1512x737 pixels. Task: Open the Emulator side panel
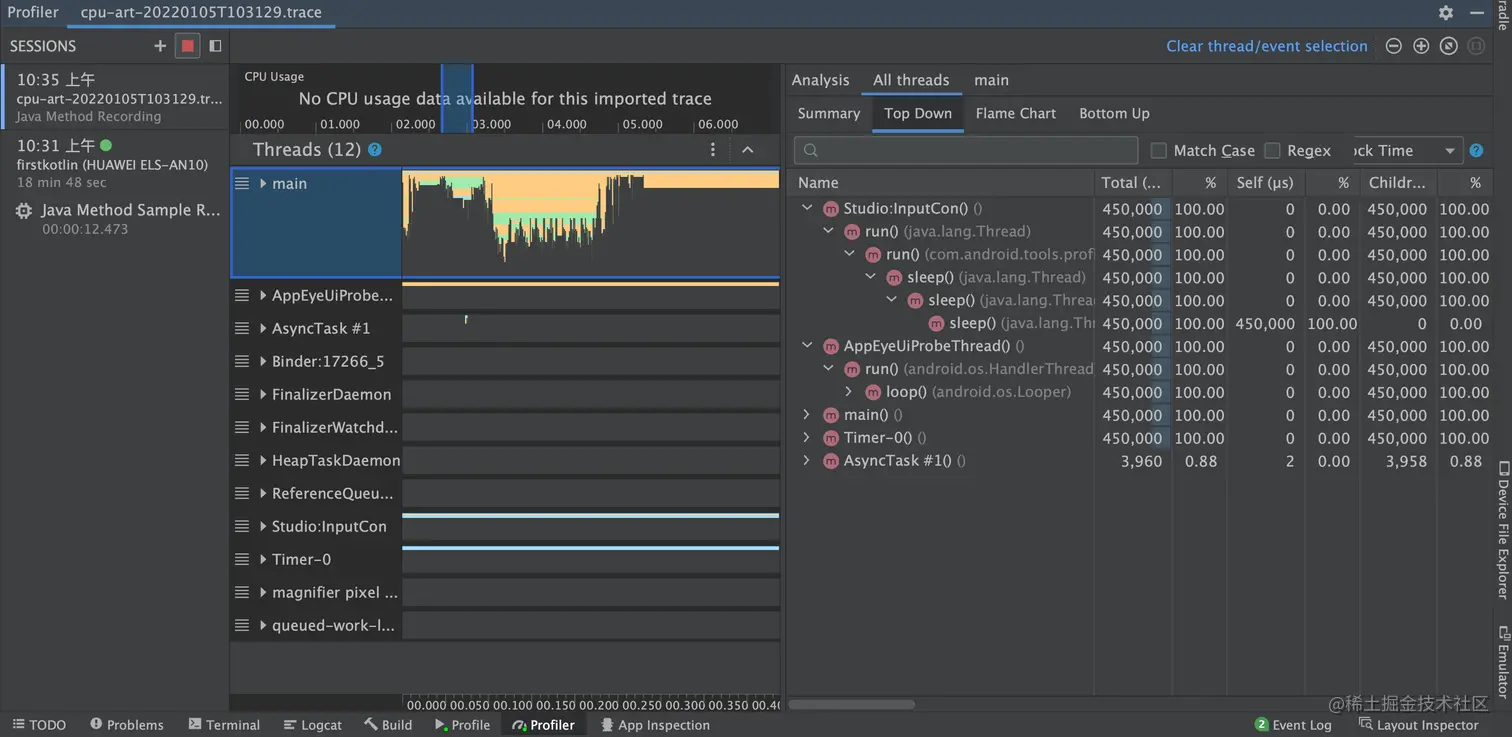(x=1502, y=660)
